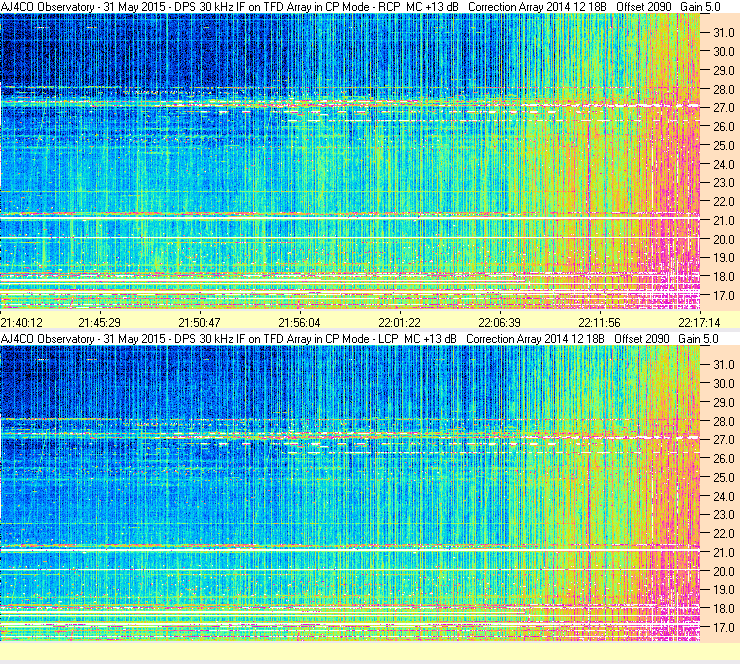Click the 22.0 frequency label on LCP chart
The height and width of the screenshot is (664, 740).
tap(723, 534)
